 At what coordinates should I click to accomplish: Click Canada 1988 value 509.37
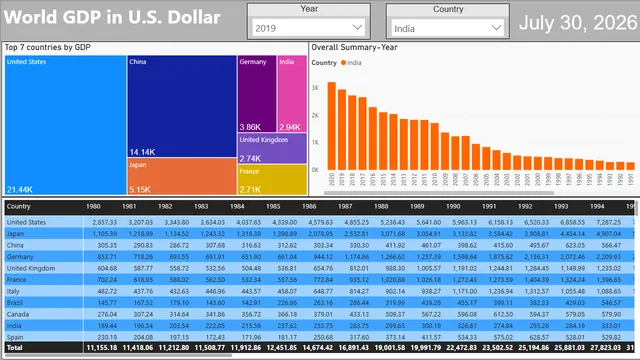(x=395, y=314)
